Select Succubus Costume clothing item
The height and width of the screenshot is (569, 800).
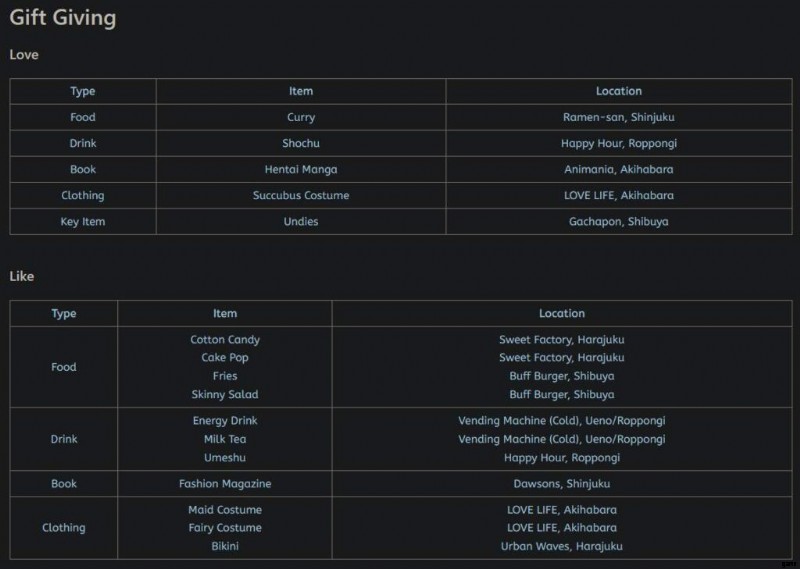[301, 196]
